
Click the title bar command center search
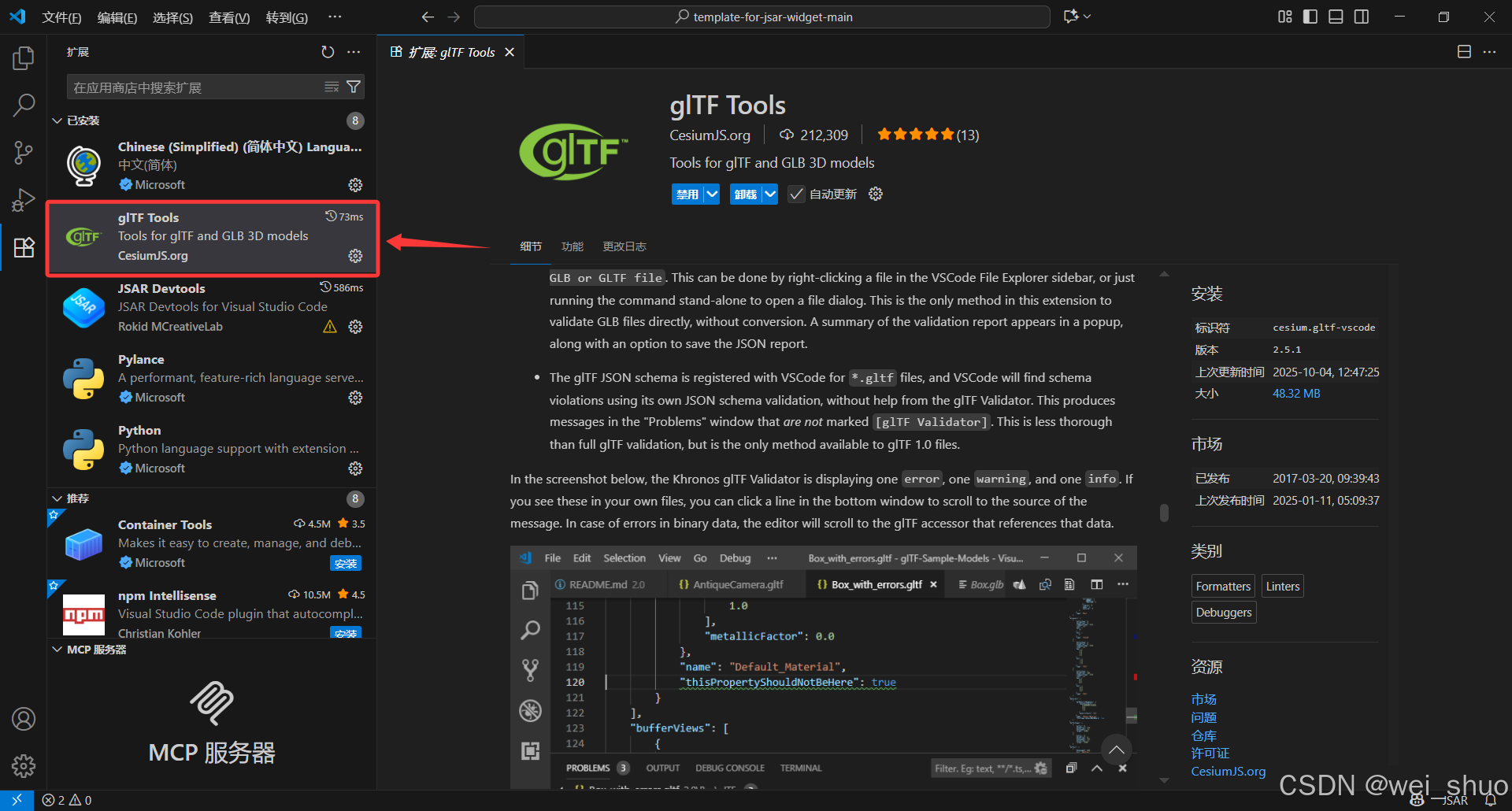(x=762, y=17)
